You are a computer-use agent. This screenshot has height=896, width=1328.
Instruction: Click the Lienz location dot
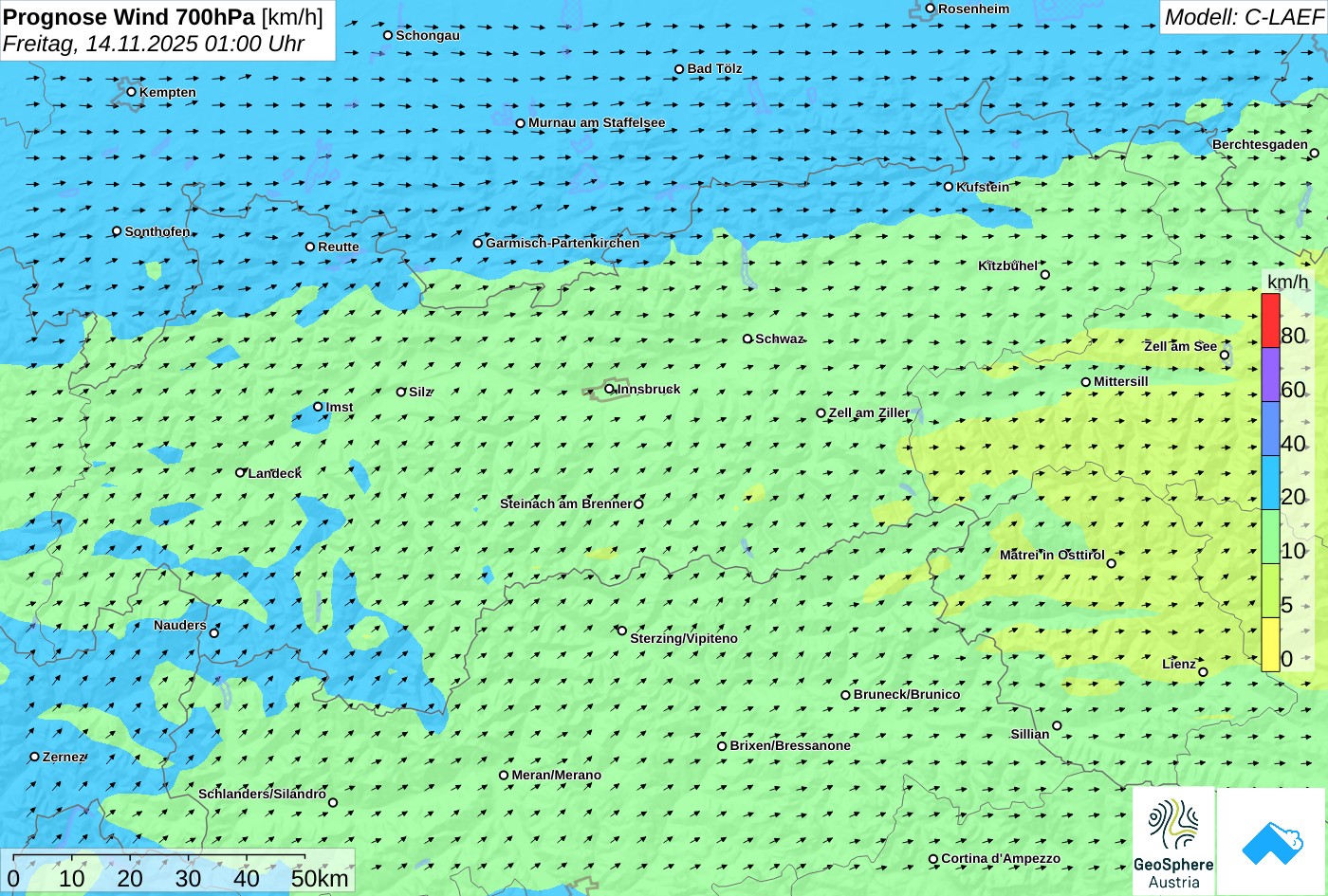(x=1203, y=672)
